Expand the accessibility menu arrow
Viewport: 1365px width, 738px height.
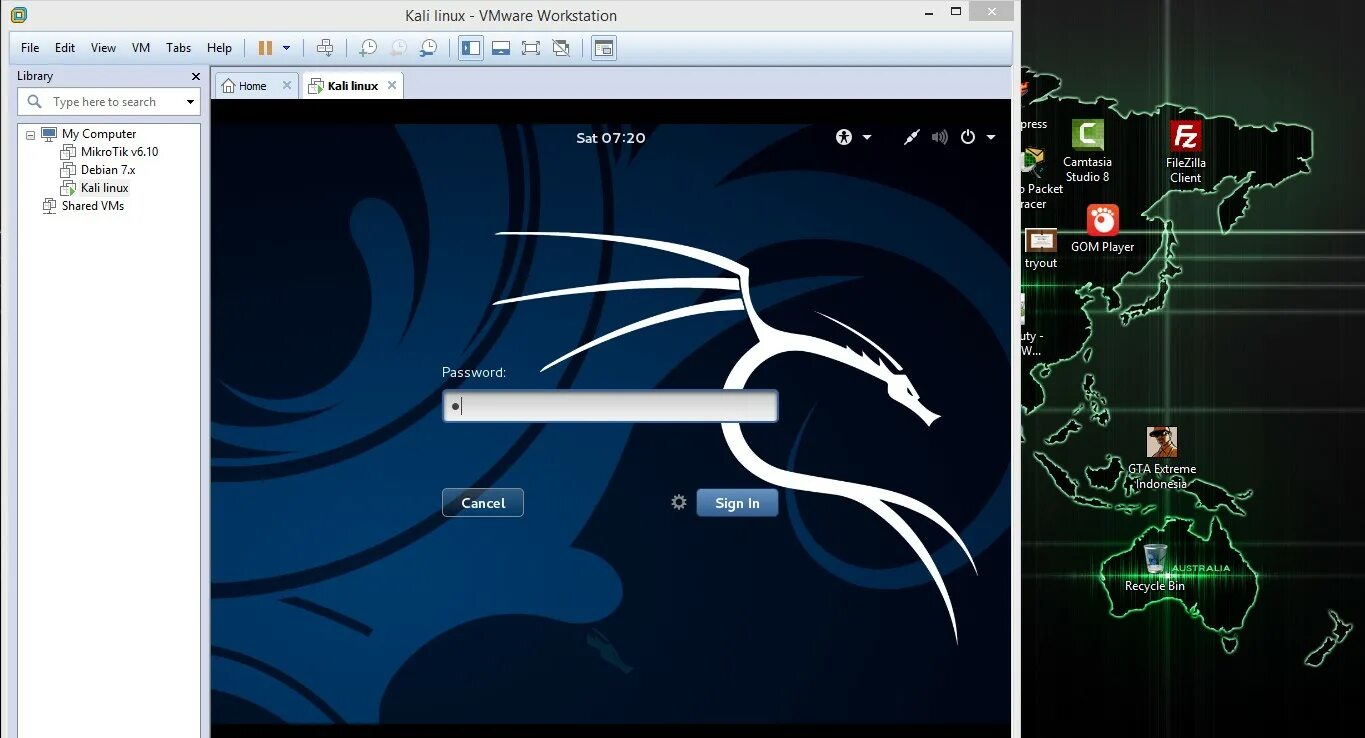pos(867,137)
